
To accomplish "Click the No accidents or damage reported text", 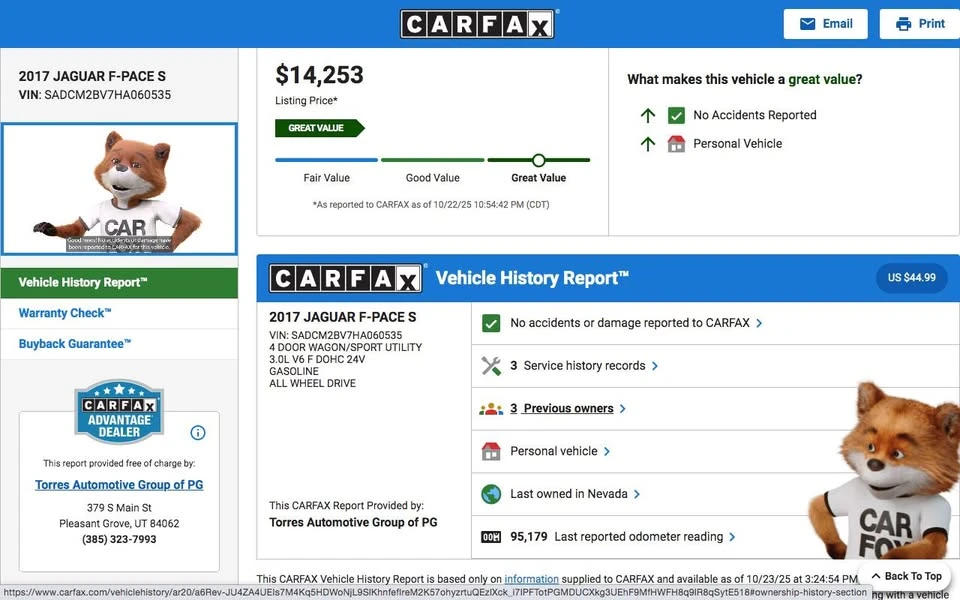I will coord(630,323).
